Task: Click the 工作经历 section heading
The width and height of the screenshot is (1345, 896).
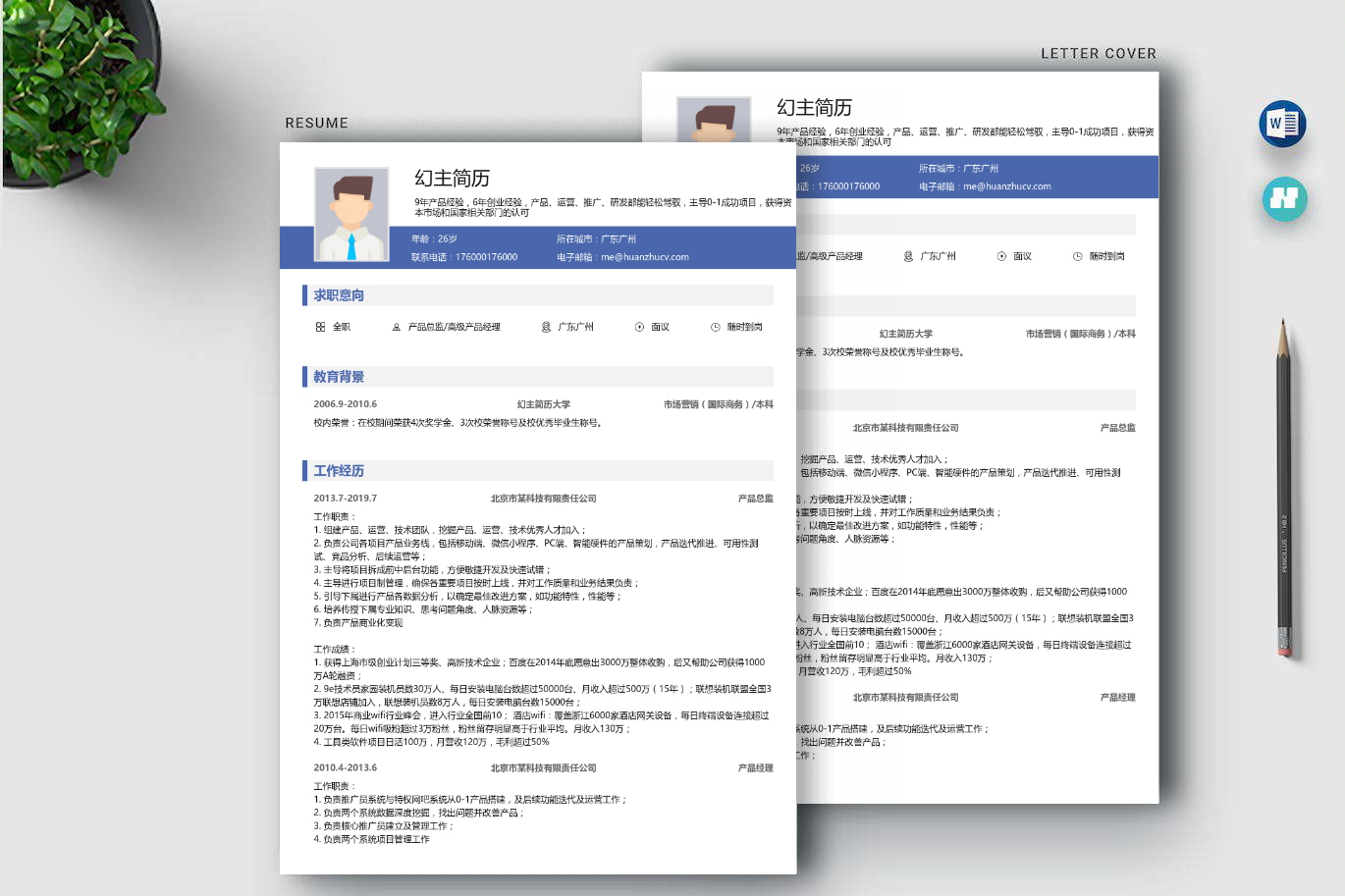Action: pos(339,471)
